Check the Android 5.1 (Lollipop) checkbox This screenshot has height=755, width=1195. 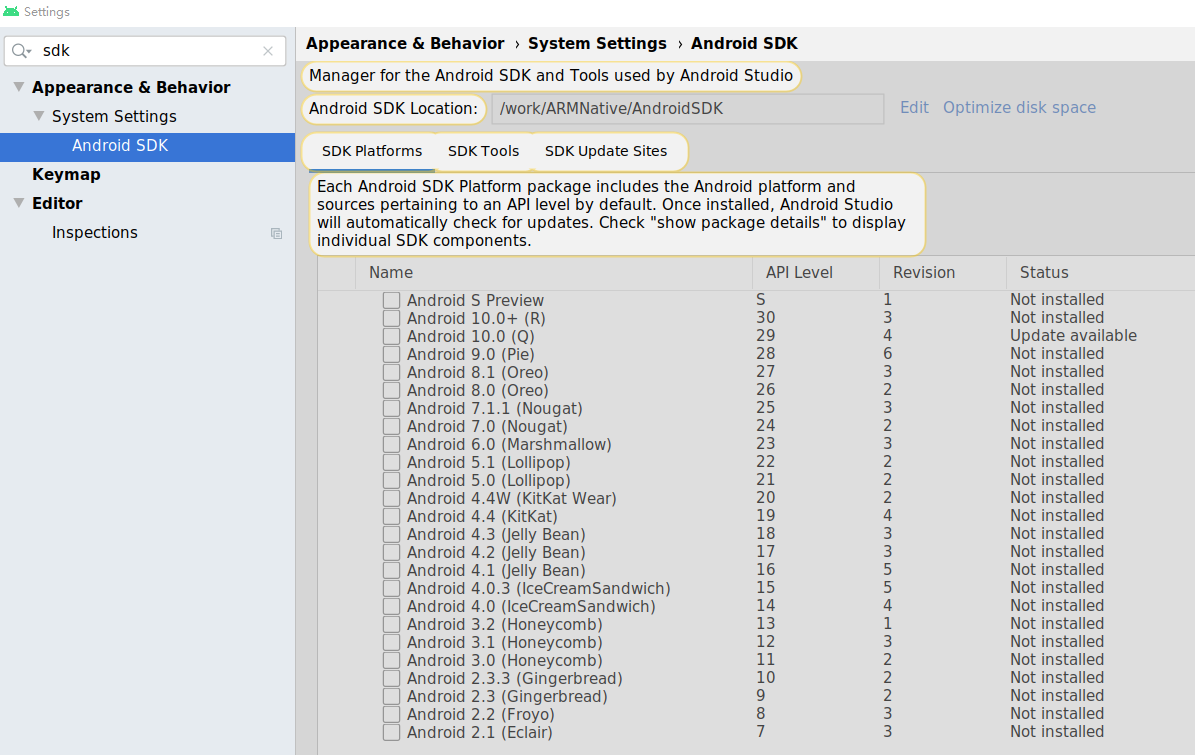tap(391, 462)
